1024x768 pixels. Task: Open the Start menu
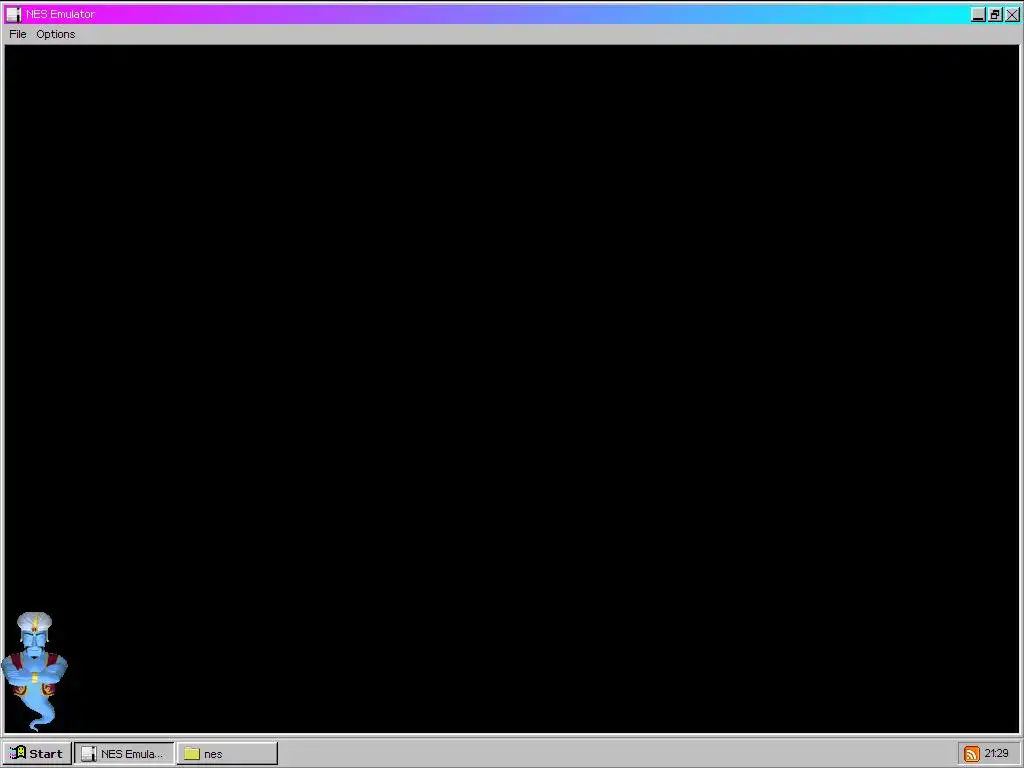[37, 754]
